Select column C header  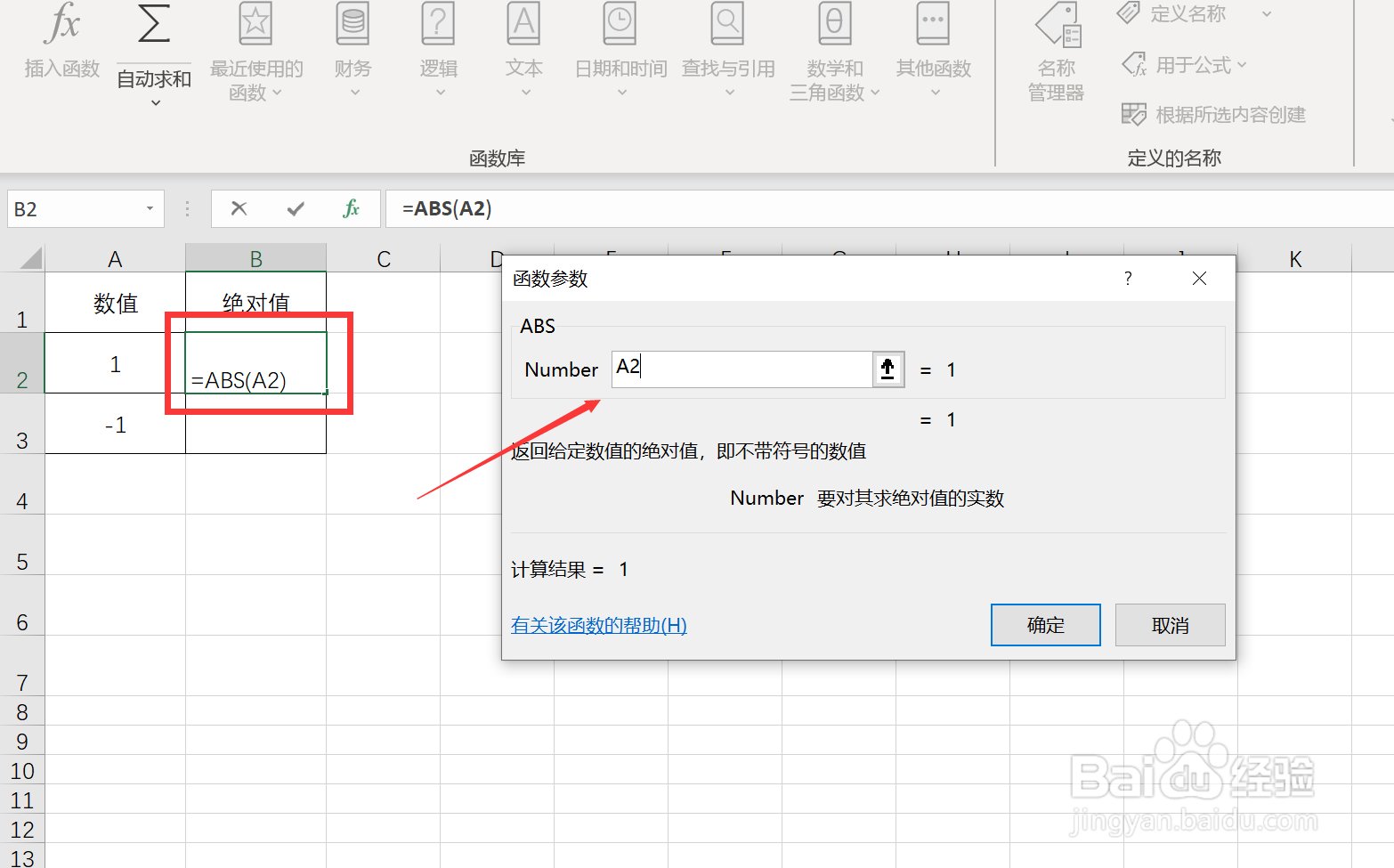(384, 258)
